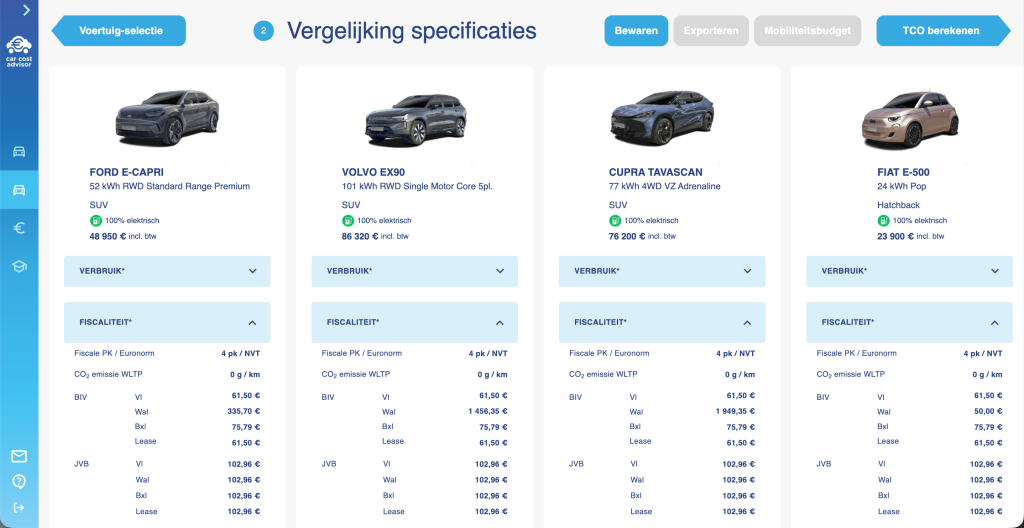
Task: Open help via the question mark icon
Action: point(19,482)
